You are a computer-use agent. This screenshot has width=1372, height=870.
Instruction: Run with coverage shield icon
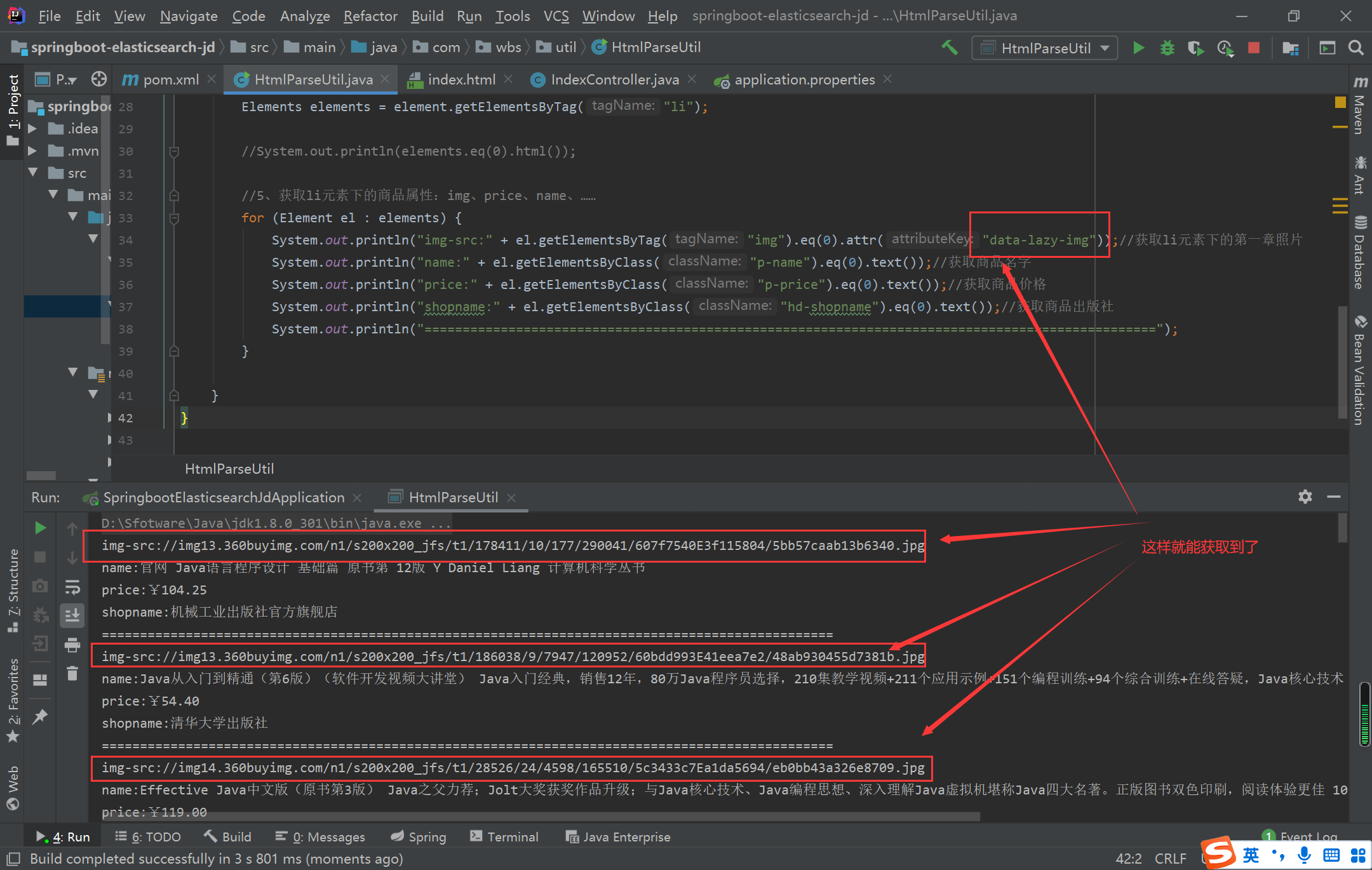pos(1195,48)
